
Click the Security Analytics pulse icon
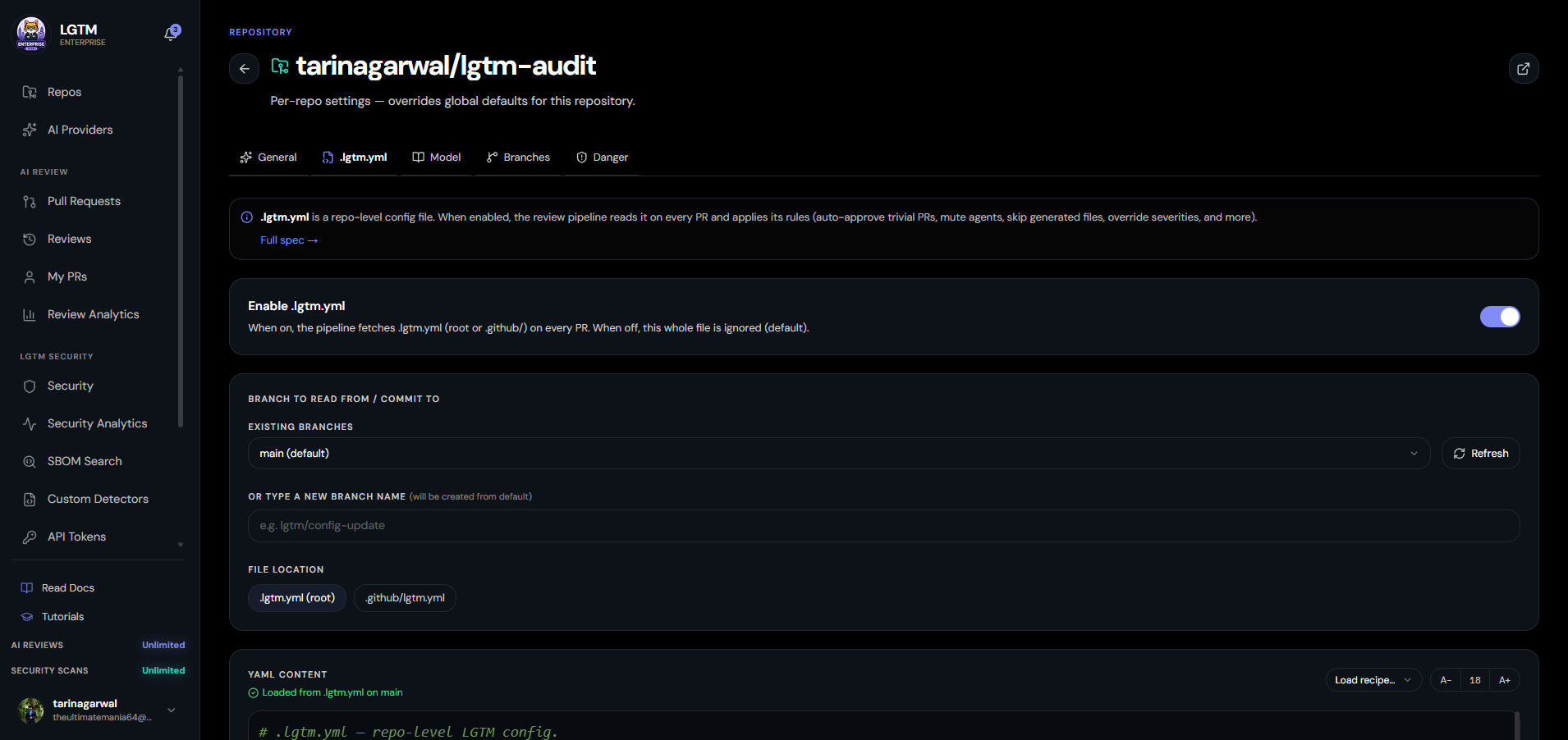coord(30,423)
